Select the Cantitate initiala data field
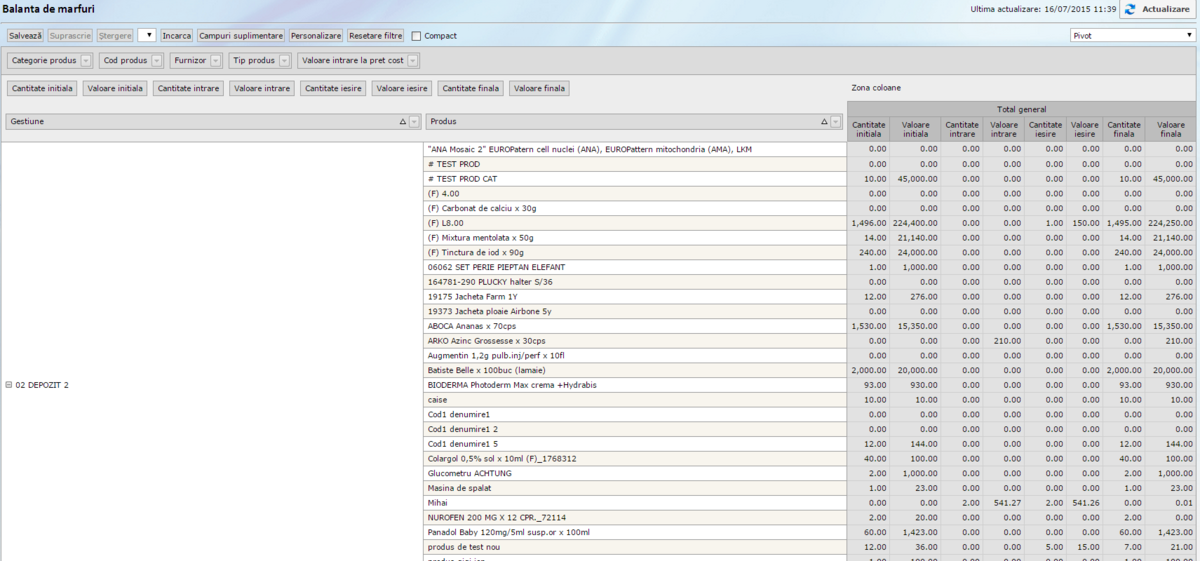The image size is (1200, 561). pos(42,88)
